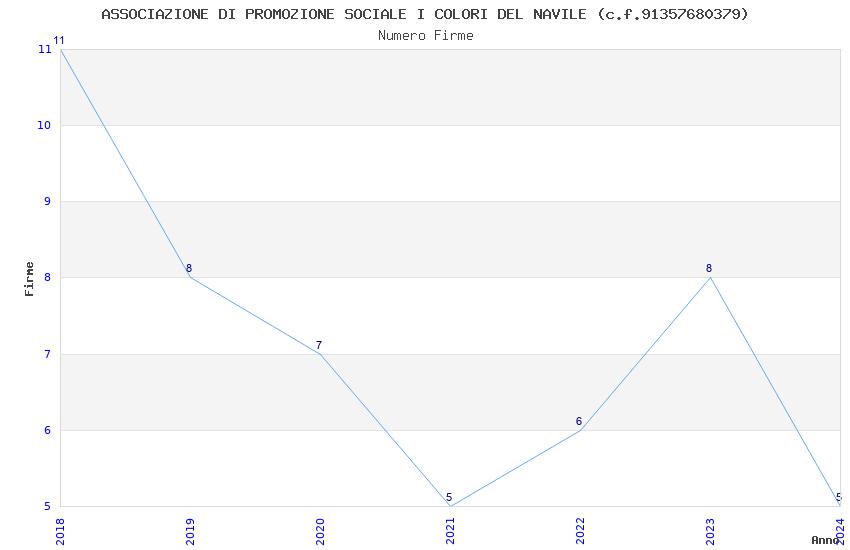Click the y-axis tick label 6
The width and height of the screenshot is (850, 550).
tap(48, 430)
